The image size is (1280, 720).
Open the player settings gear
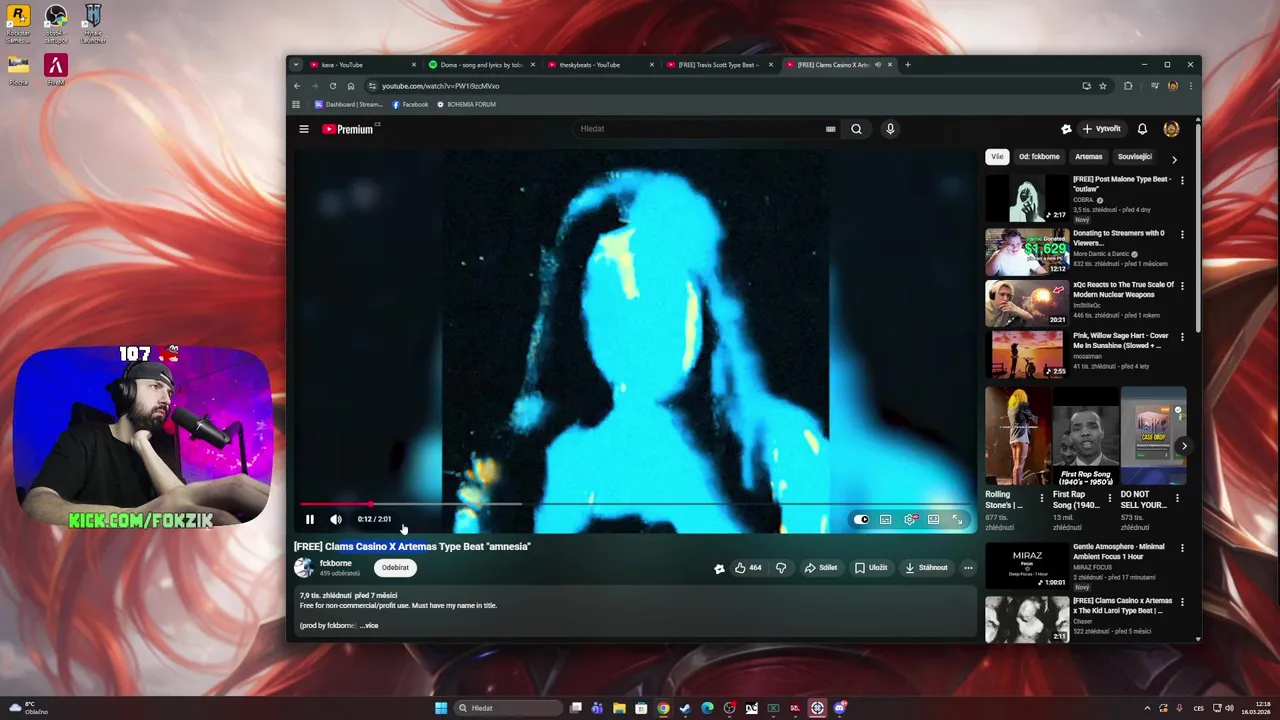click(x=910, y=519)
